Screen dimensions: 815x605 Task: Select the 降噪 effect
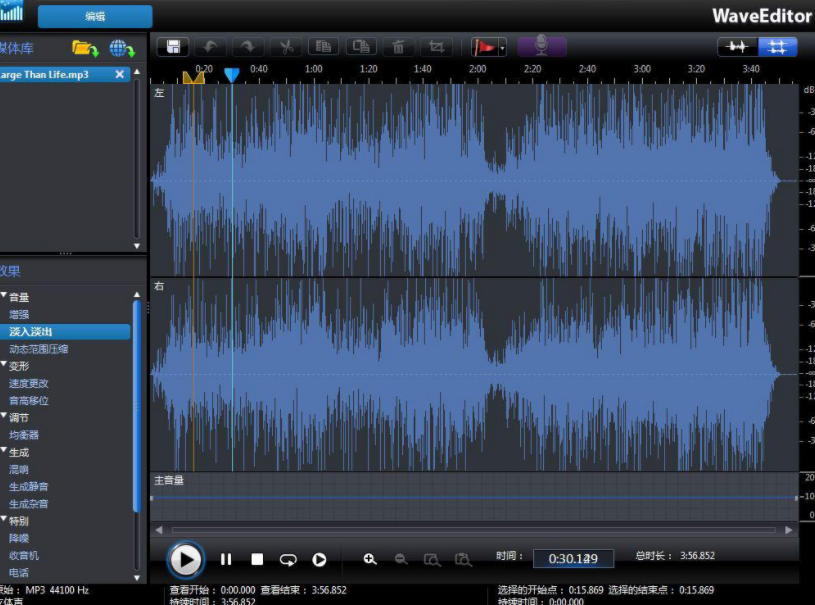[19, 538]
